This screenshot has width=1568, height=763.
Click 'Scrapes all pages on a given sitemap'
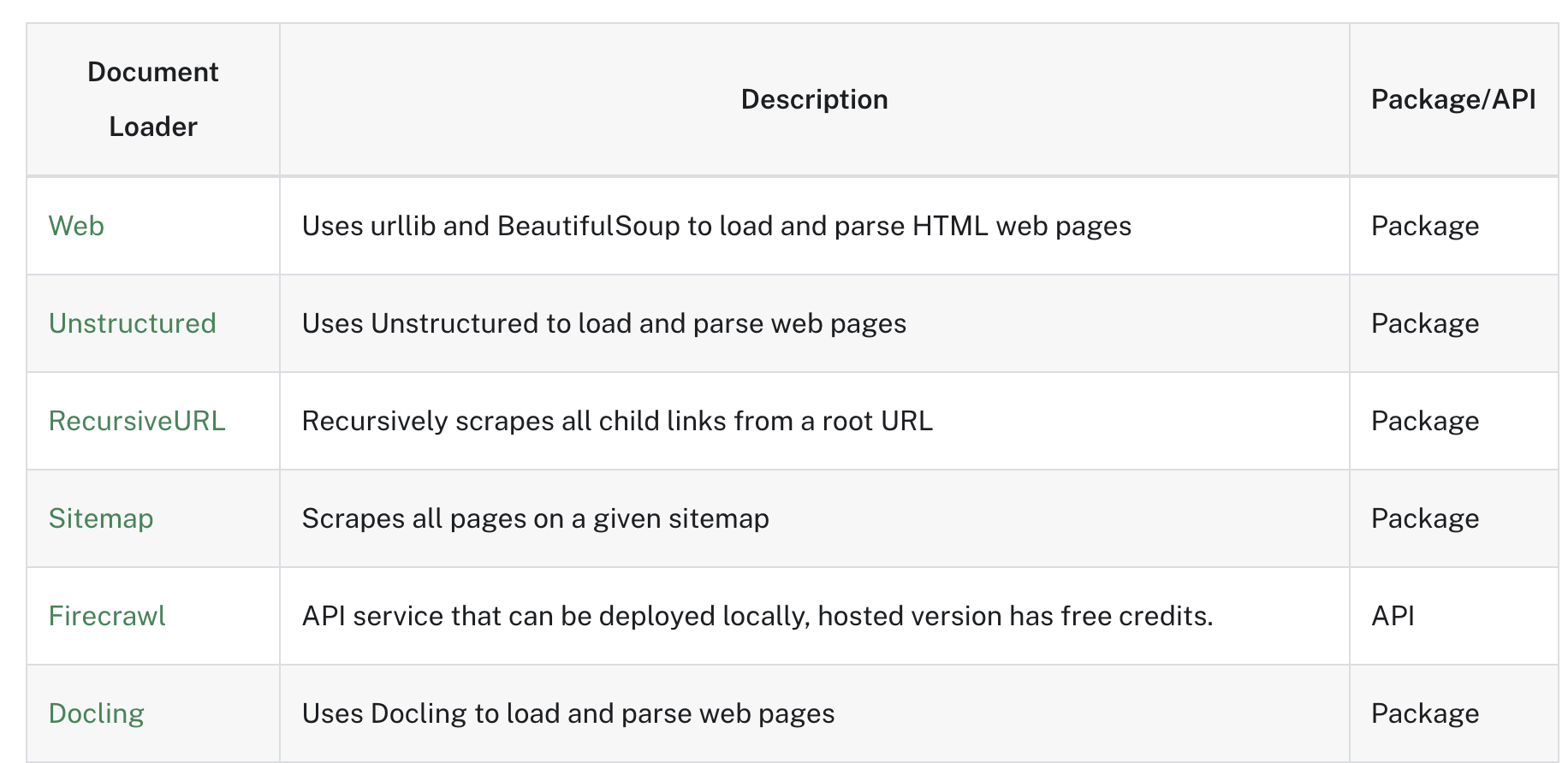click(536, 518)
